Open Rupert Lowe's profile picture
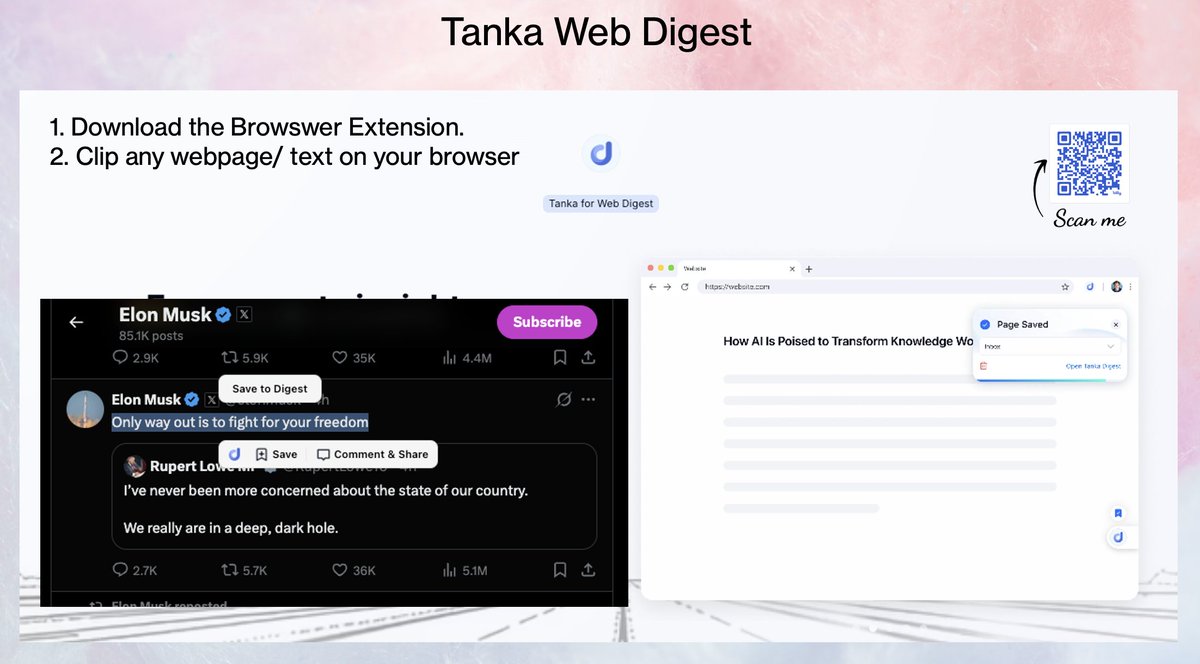 point(135,466)
